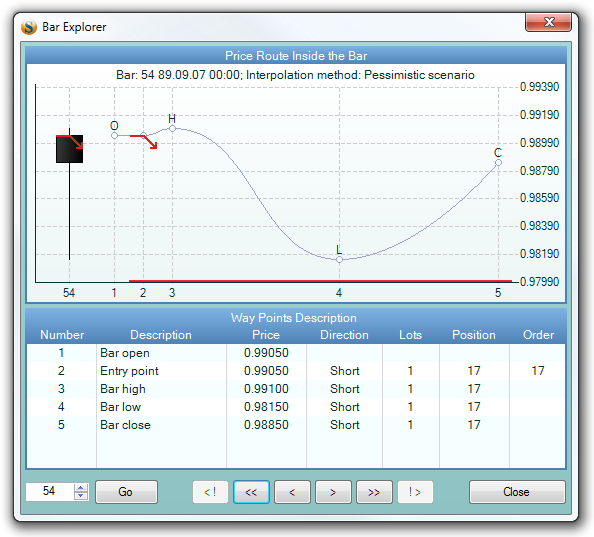Select the 'Bar low' way point row

[x=296, y=407]
